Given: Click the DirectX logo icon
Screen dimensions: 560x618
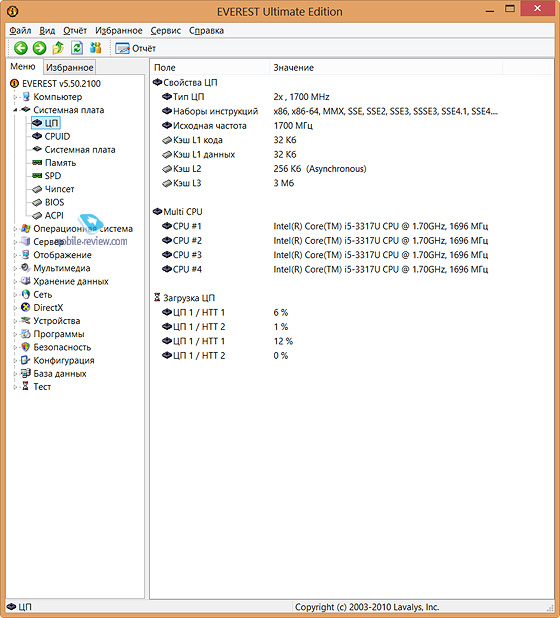Looking at the screenshot, I should 26,307.
